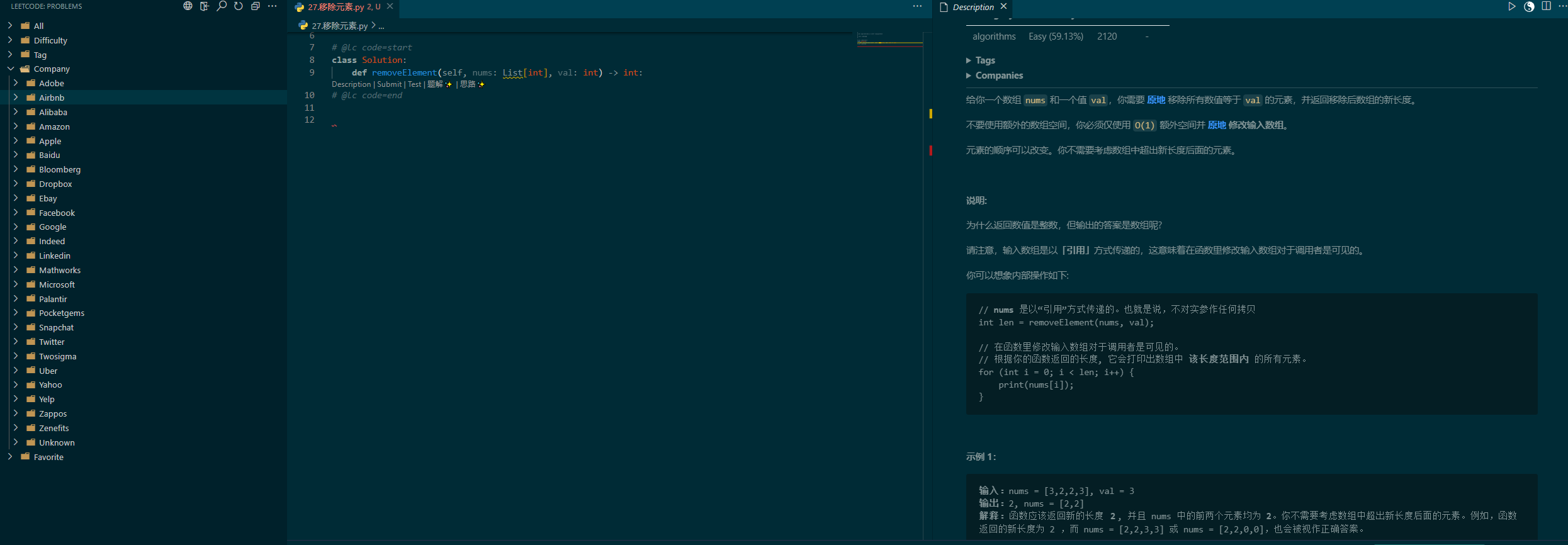The height and width of the screenshot is (545, 1568).
Task: Click the Test code lens link
Action: (x=414, y=84)
